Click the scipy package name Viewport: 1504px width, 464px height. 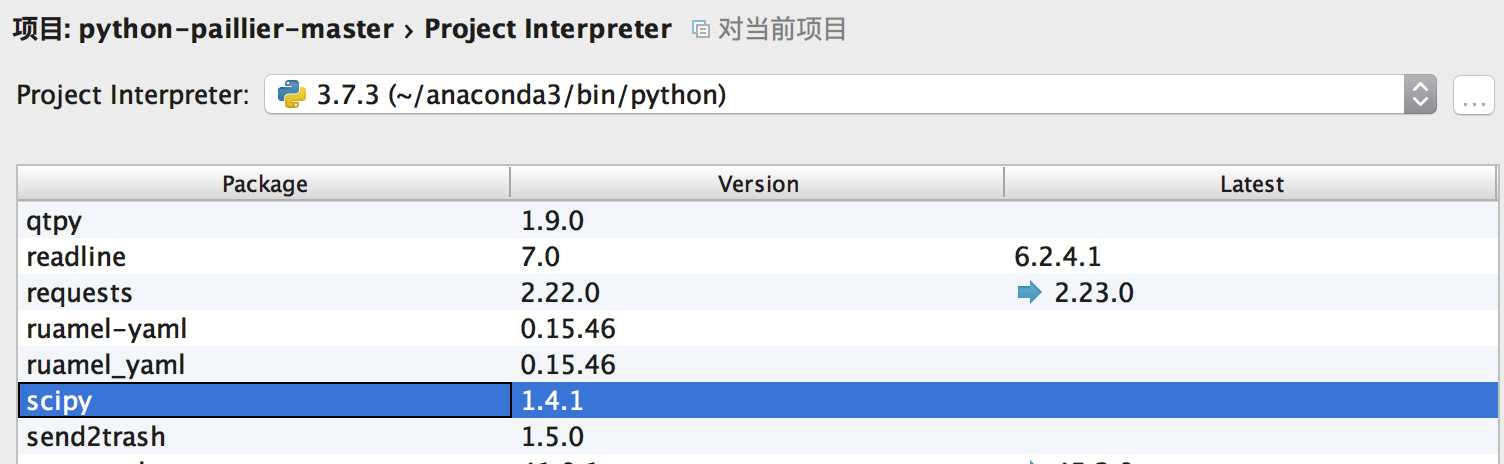(x=59, y=401)
